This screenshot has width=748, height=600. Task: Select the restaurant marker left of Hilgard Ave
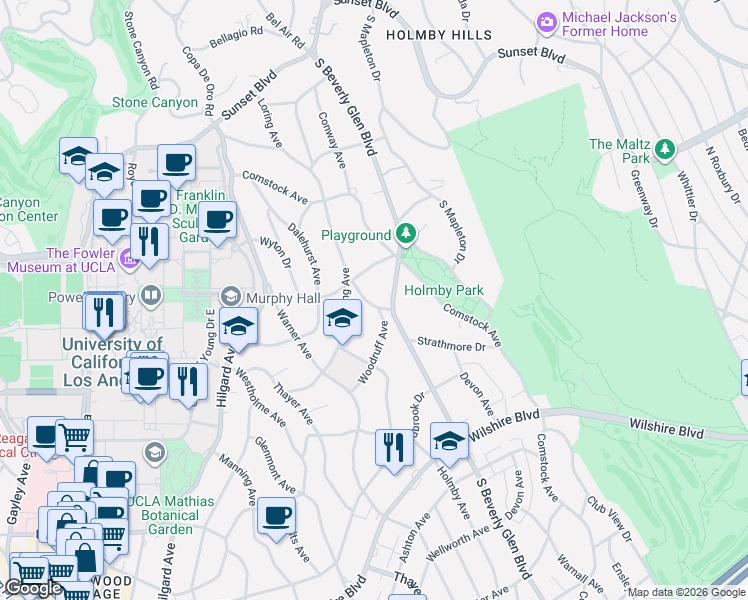188,385
